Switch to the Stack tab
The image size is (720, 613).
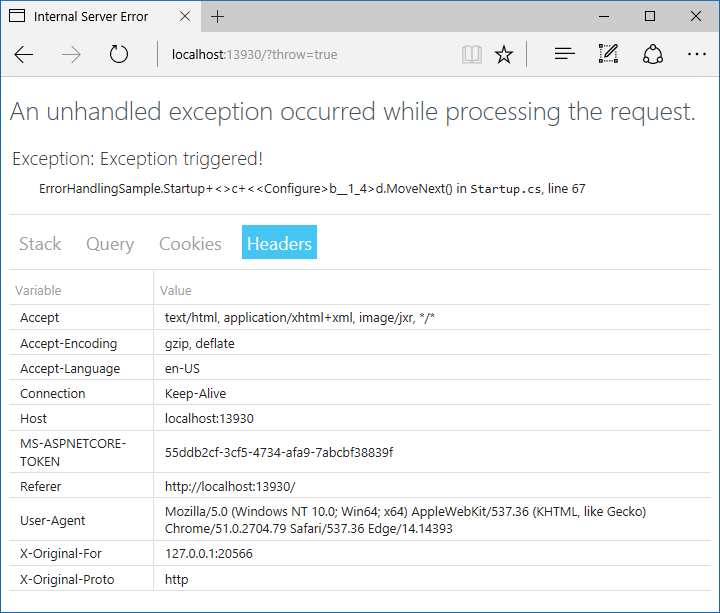click(x=40, y=243)
